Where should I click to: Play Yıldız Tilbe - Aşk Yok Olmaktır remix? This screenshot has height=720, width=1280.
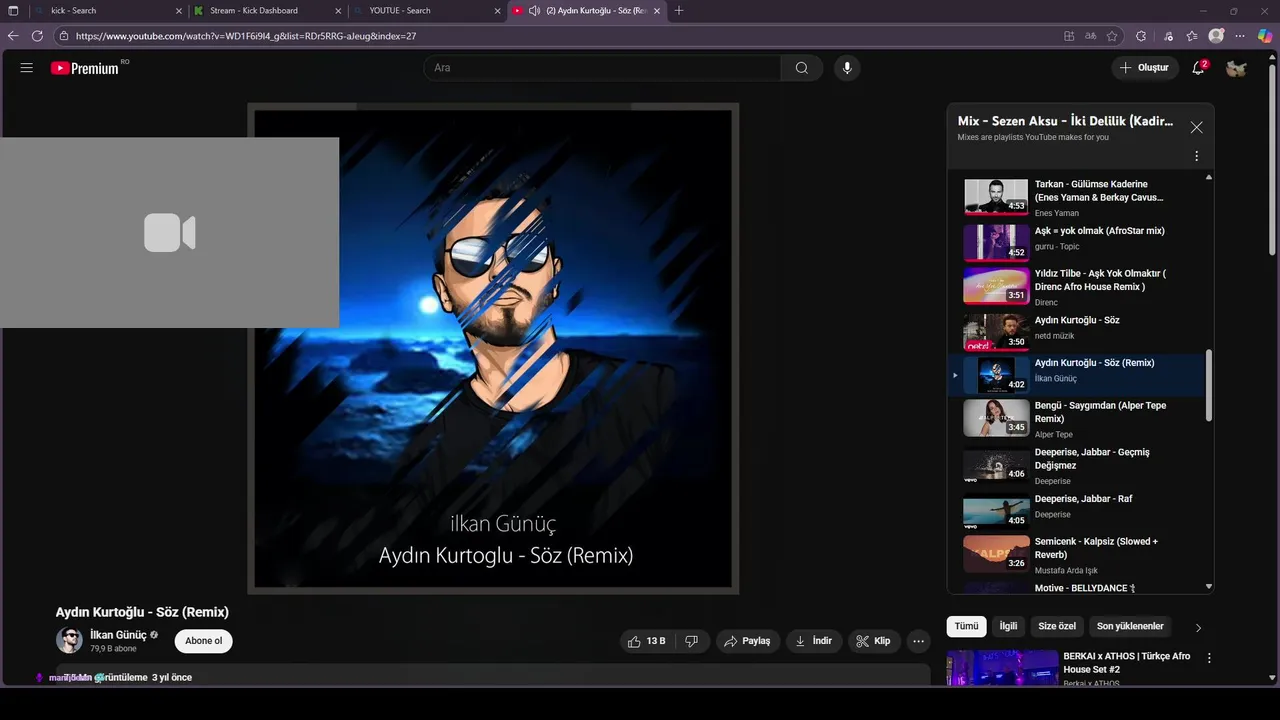click(1075, 285)
